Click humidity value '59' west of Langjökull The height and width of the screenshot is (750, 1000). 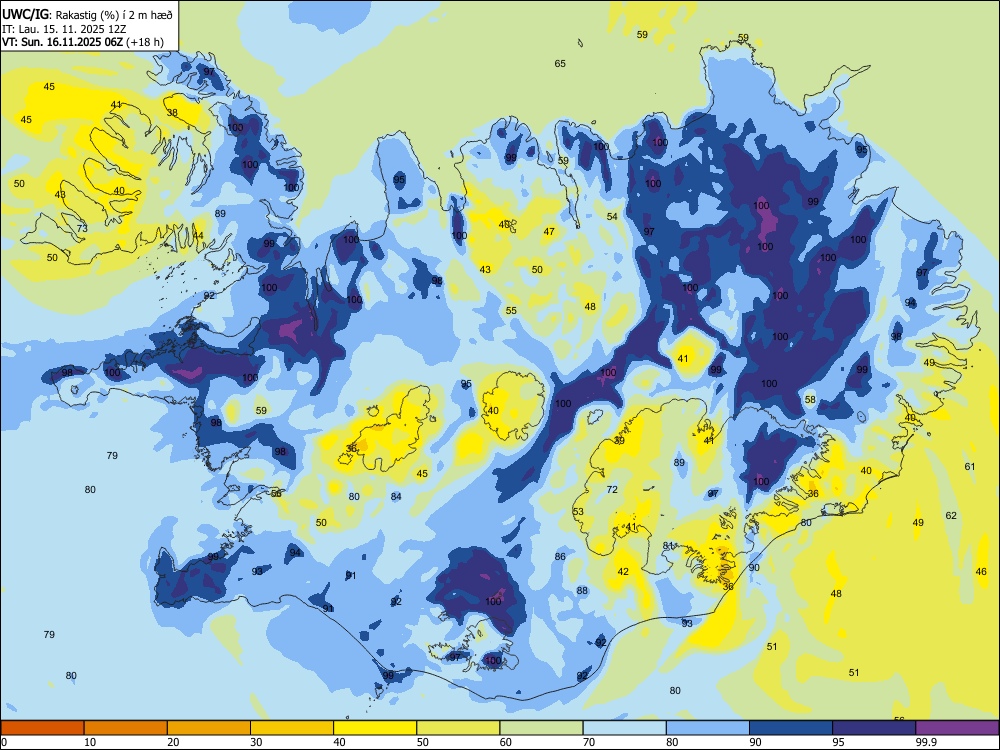261,411
